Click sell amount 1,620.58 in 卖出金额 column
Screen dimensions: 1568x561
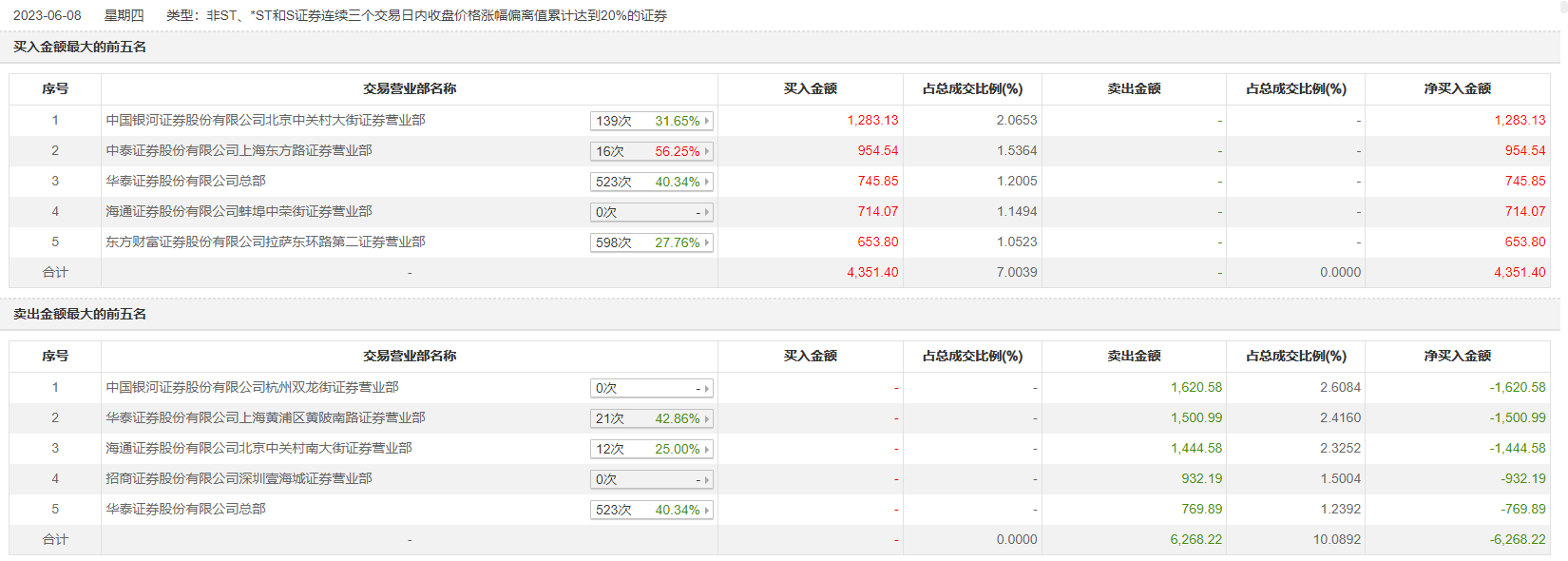pyautogui.click(x=1196, y=387)
